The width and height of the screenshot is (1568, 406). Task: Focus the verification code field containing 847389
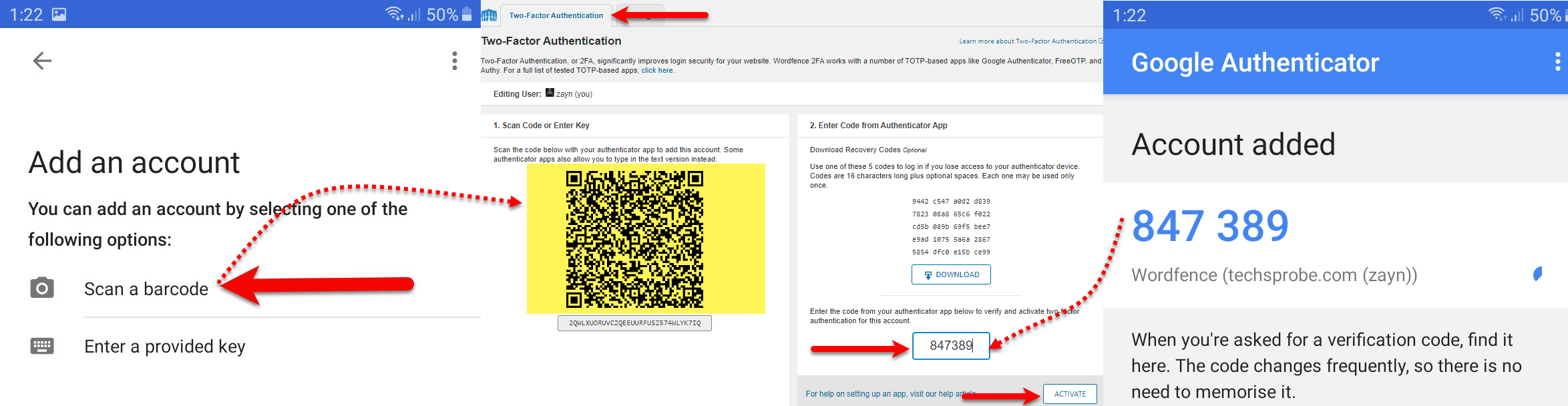951,346
